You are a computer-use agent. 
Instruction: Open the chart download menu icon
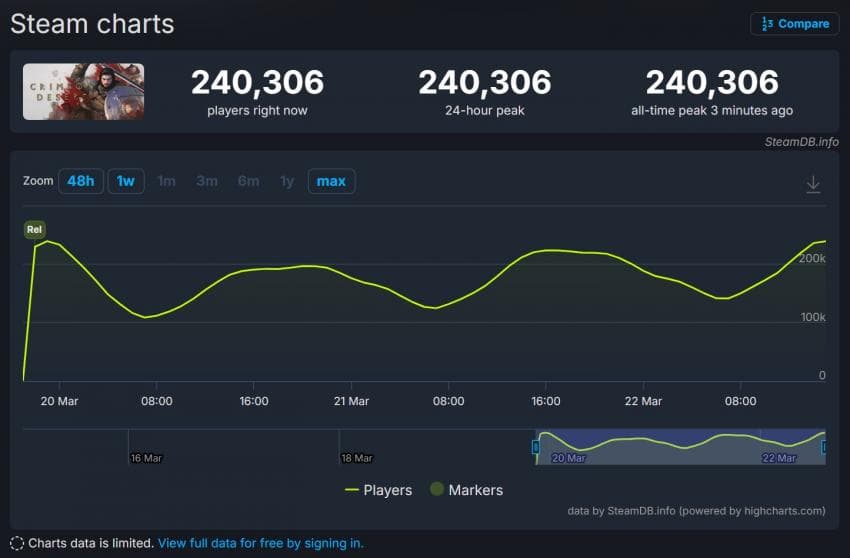coord(813,184)
